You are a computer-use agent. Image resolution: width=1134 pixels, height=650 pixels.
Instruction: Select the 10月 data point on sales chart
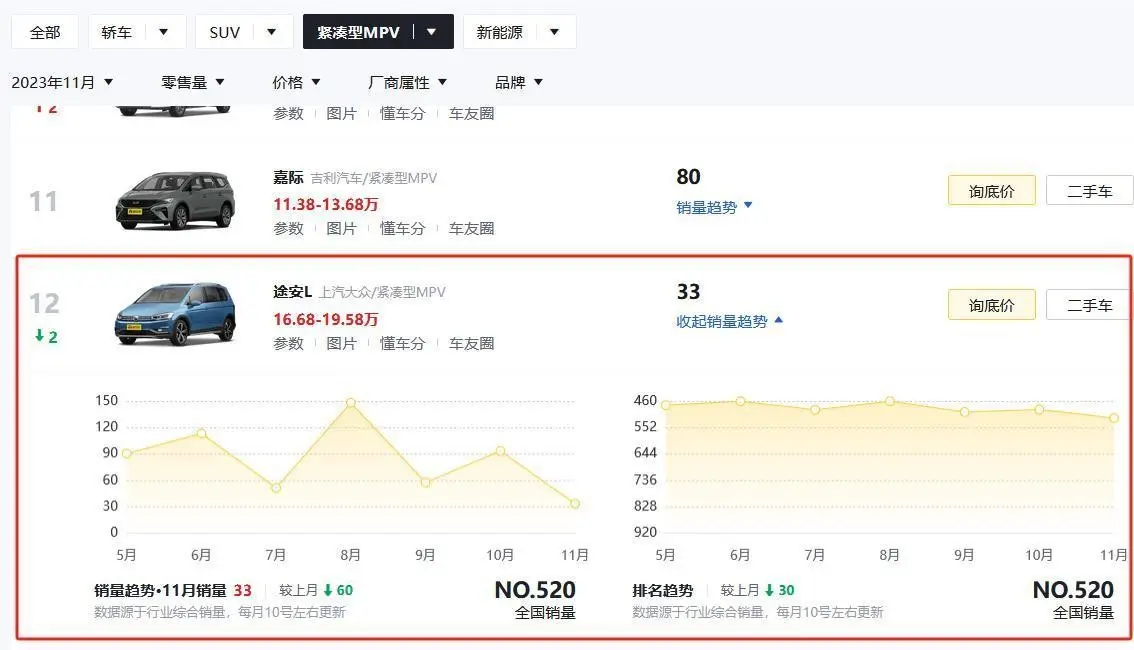(x=500, y=451)
